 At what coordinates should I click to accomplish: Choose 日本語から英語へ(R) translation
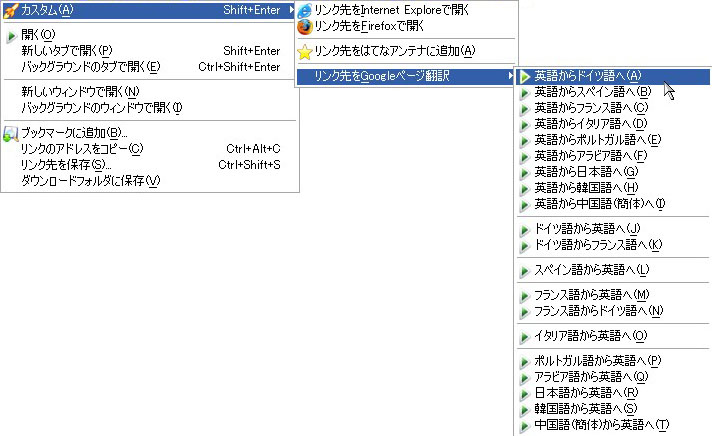tap(613, 393)
